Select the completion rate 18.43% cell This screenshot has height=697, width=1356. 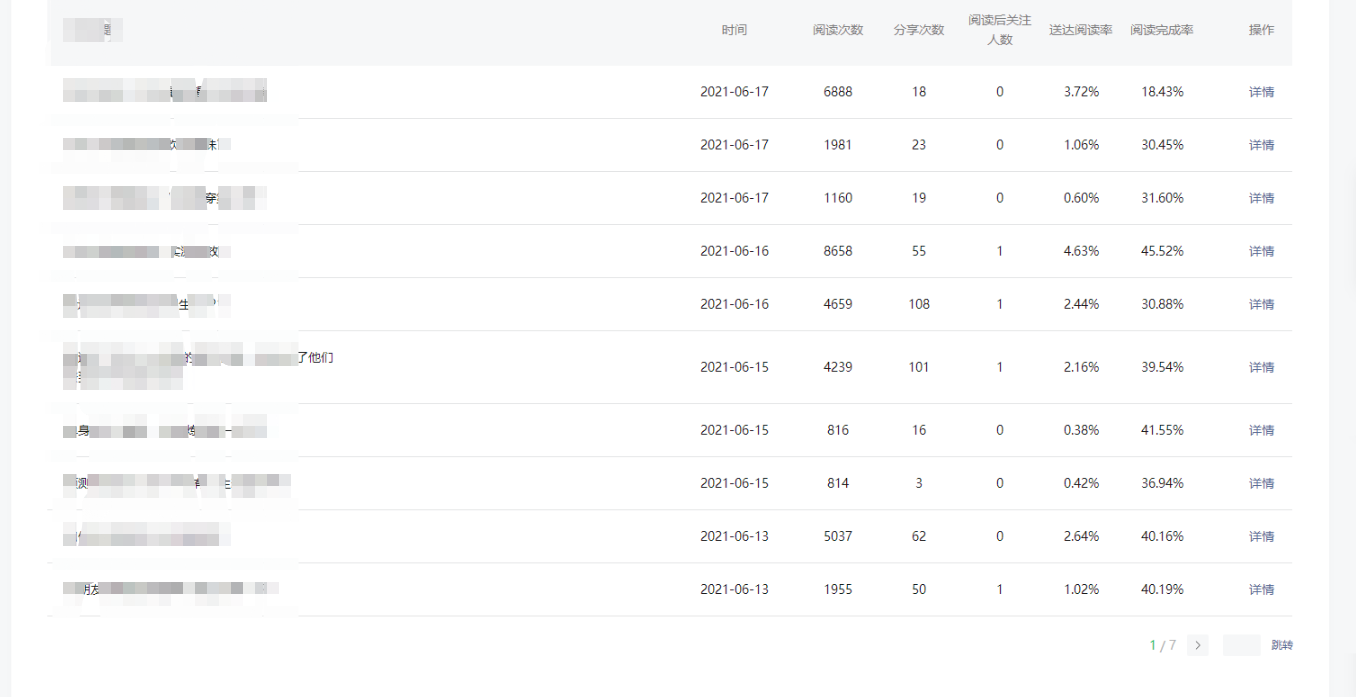[1162, 92]
